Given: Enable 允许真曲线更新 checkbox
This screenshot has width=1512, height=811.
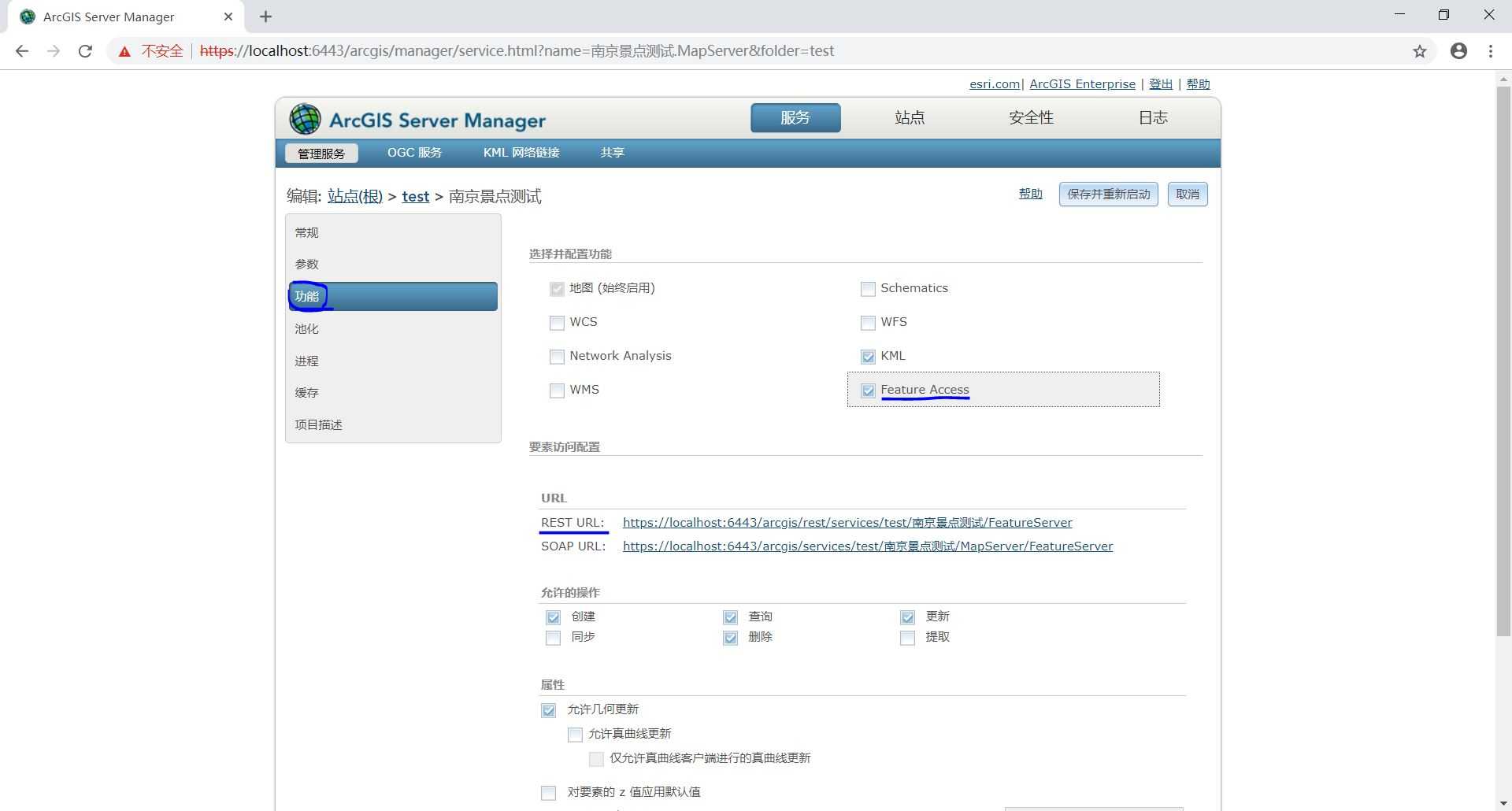Looking at the screenshot, I should (575, 735).
